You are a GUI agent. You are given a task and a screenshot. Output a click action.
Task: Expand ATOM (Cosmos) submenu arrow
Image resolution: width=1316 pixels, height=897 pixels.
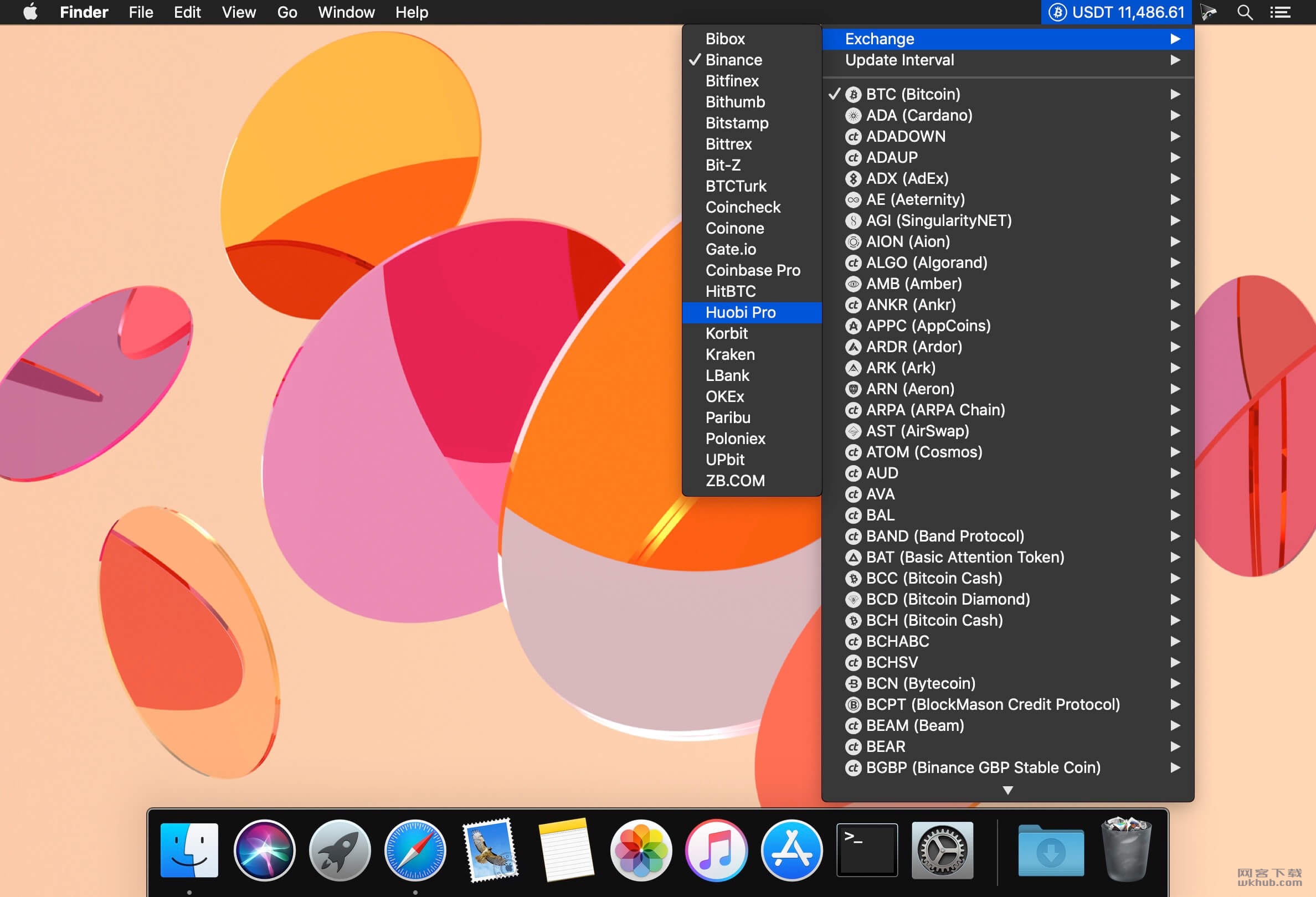[x=1175, y=452]
